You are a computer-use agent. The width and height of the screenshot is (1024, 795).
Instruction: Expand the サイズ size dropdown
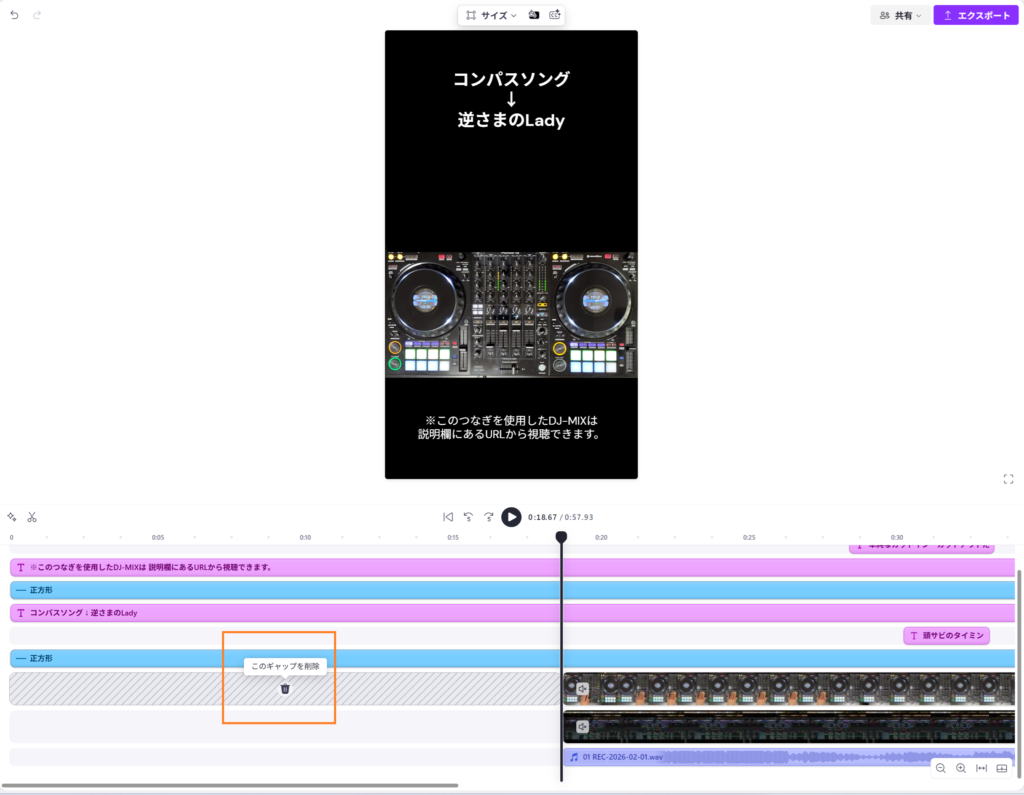[492, 16]
